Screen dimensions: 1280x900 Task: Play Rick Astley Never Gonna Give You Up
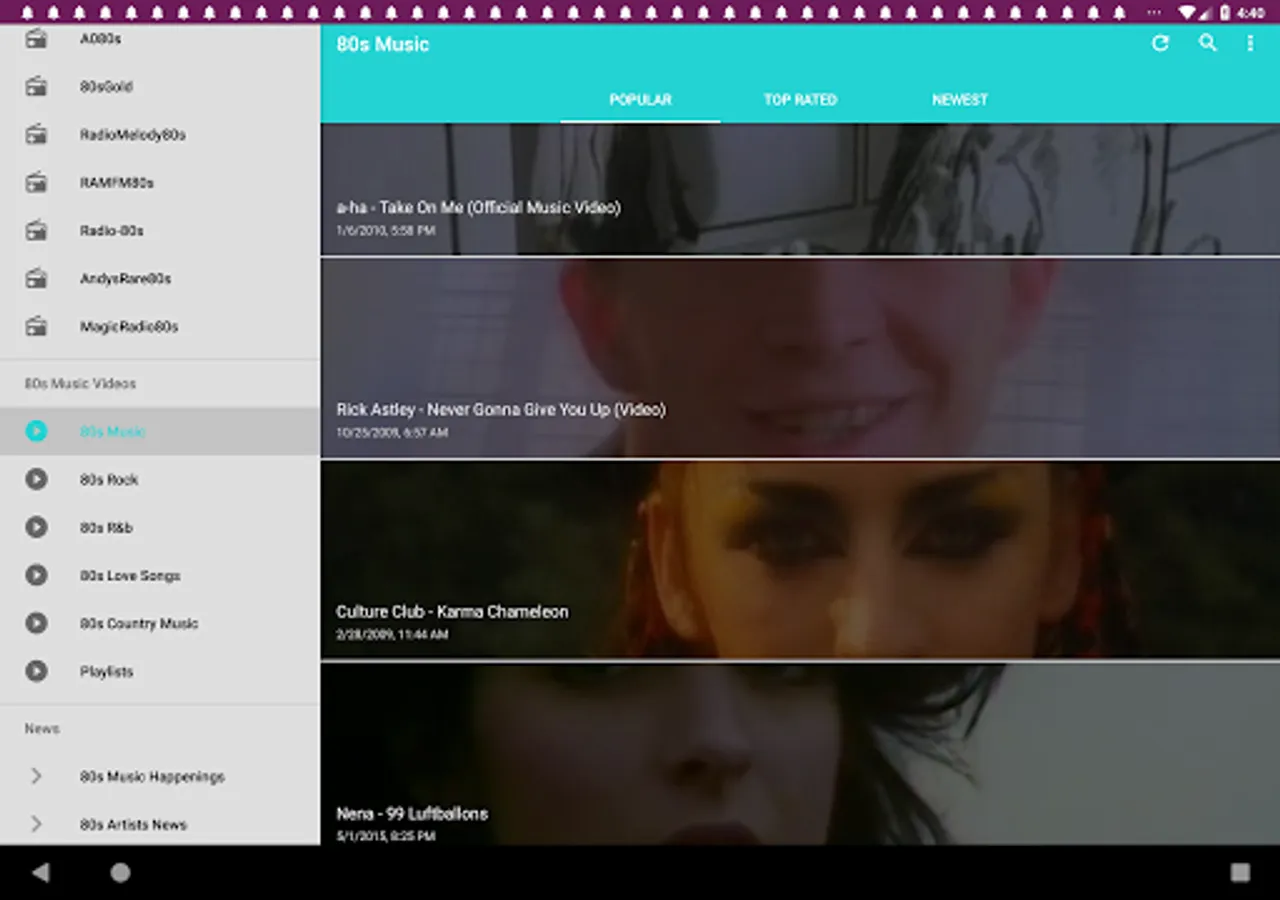tap(800, 357)
